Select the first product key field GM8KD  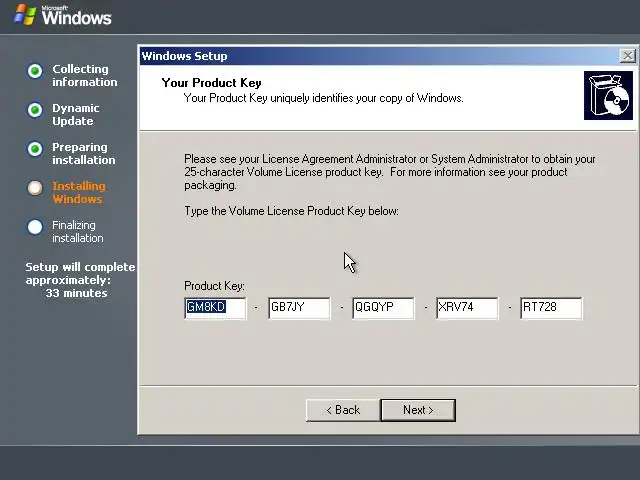215,308
